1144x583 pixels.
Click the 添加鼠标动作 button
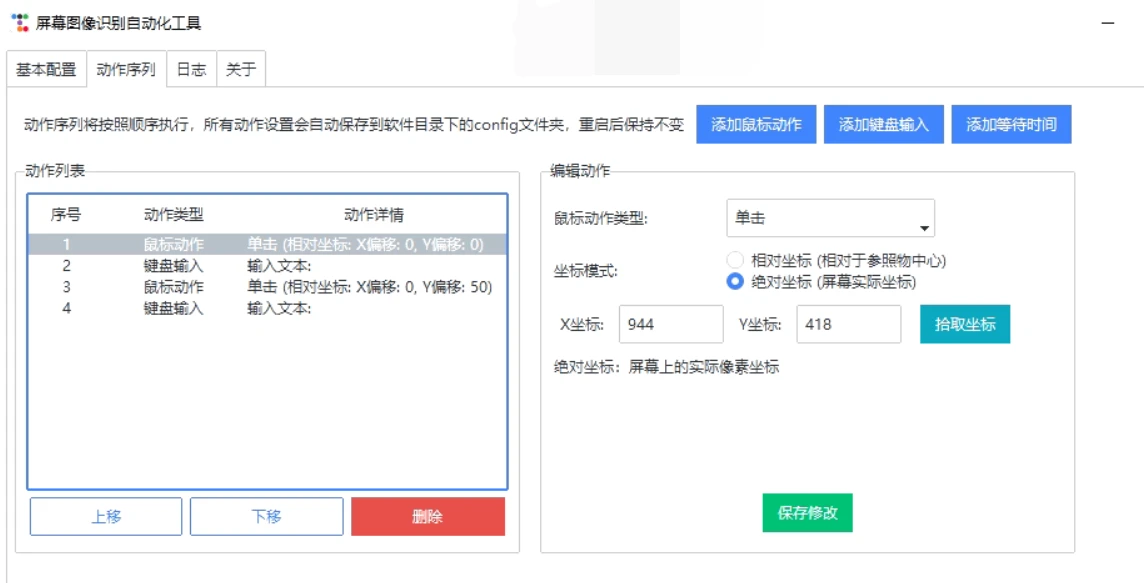pos(756,125)
